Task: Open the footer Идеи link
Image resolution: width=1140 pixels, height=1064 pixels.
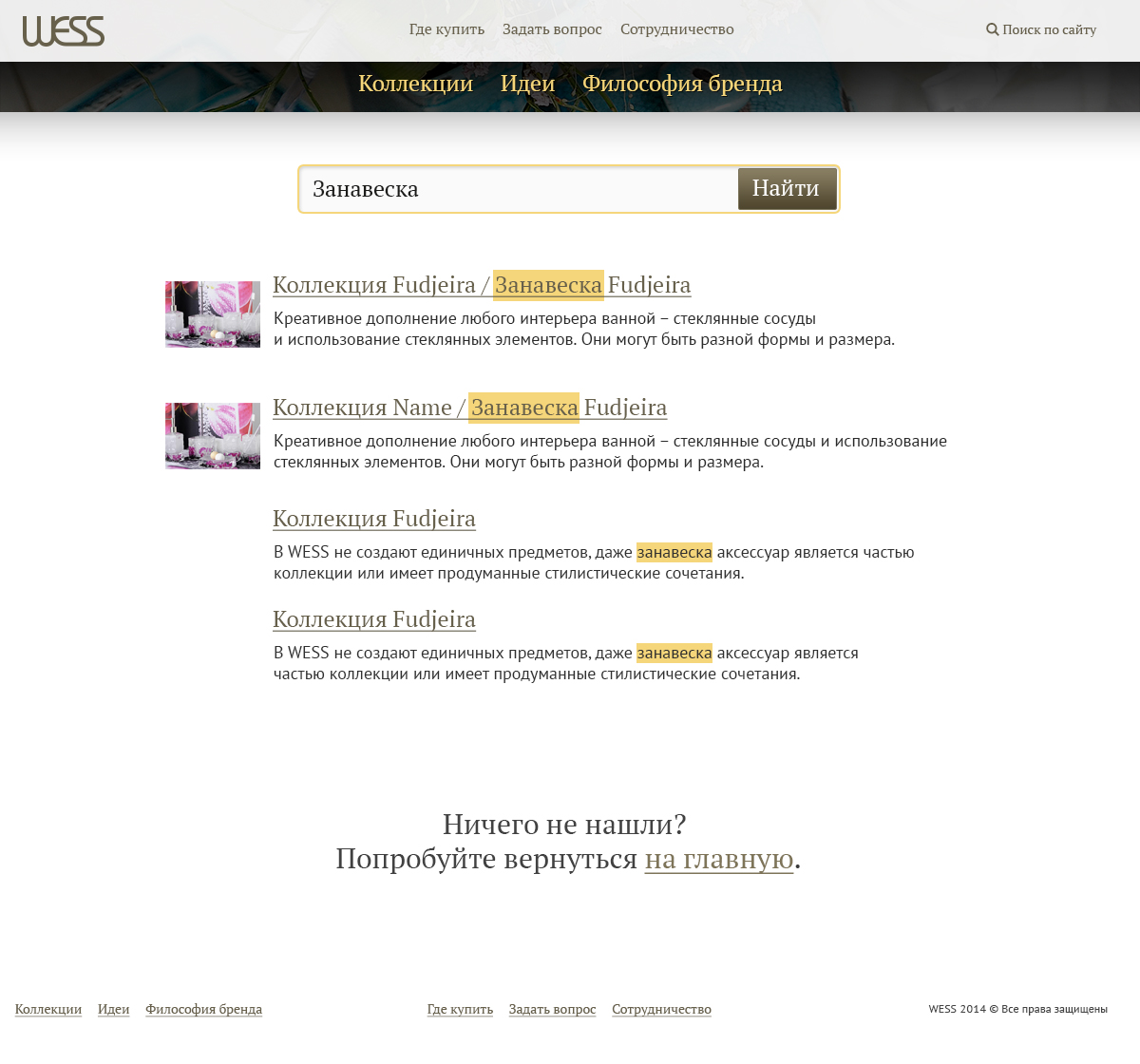Action: (x=113, y=1009)
